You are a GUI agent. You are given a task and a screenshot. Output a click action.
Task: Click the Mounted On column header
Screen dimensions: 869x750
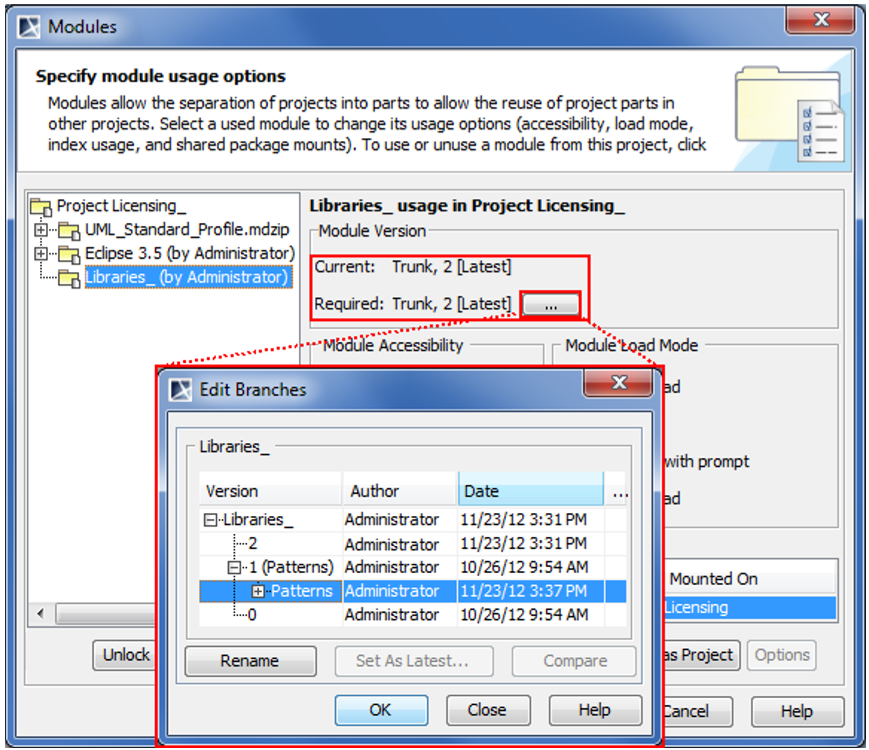click(749, 579)
